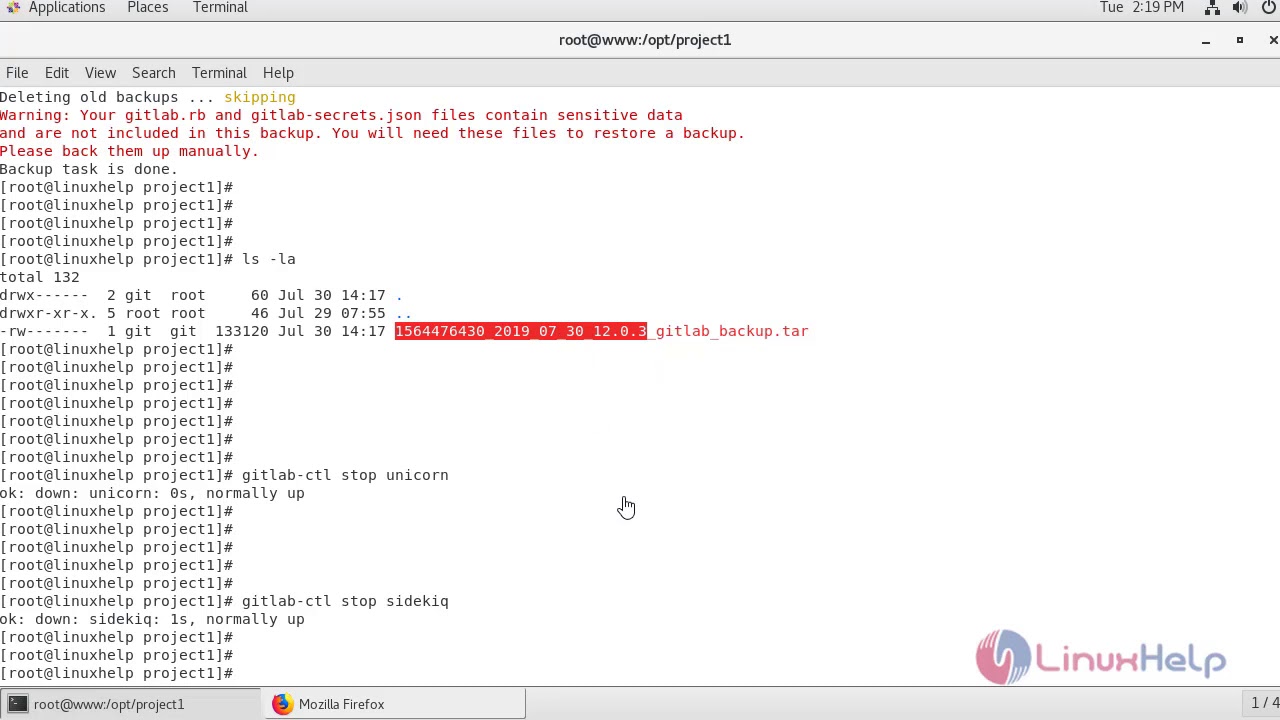Viewport: 1280px width, 720px height.
Task: Click the 'gitlab-ctl stop sidekiq' command
Action: (x=345, y=601)
